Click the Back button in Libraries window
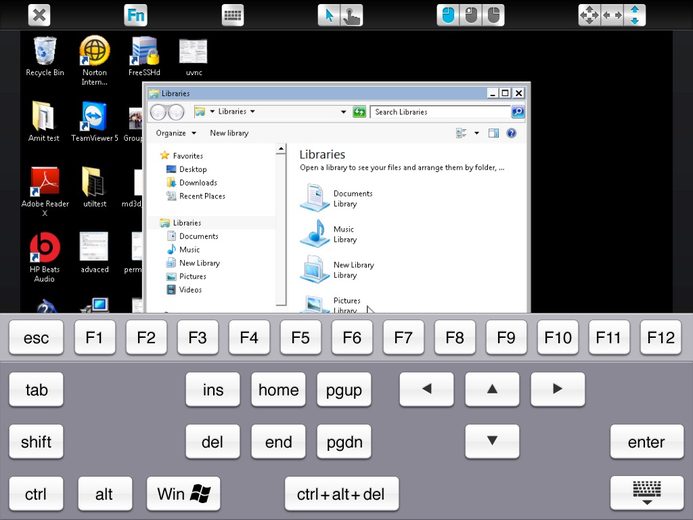 158,112
